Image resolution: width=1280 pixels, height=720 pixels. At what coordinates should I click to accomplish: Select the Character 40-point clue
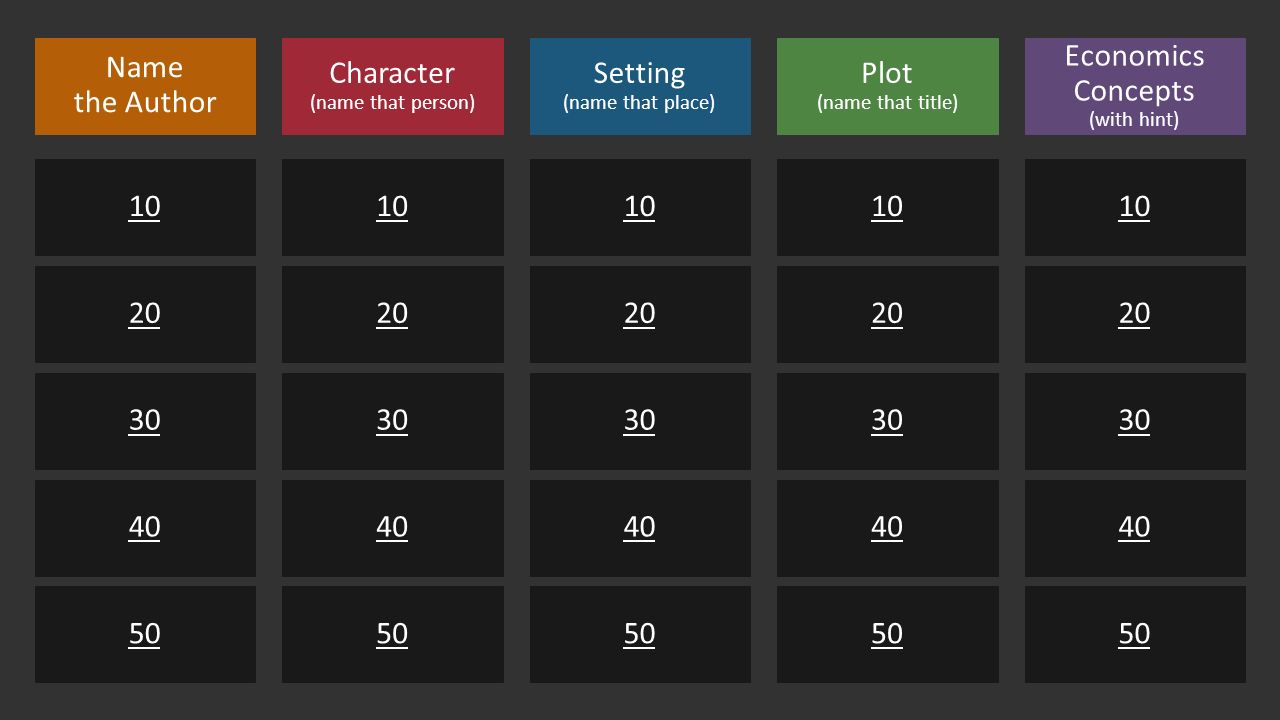click(392, 527)
